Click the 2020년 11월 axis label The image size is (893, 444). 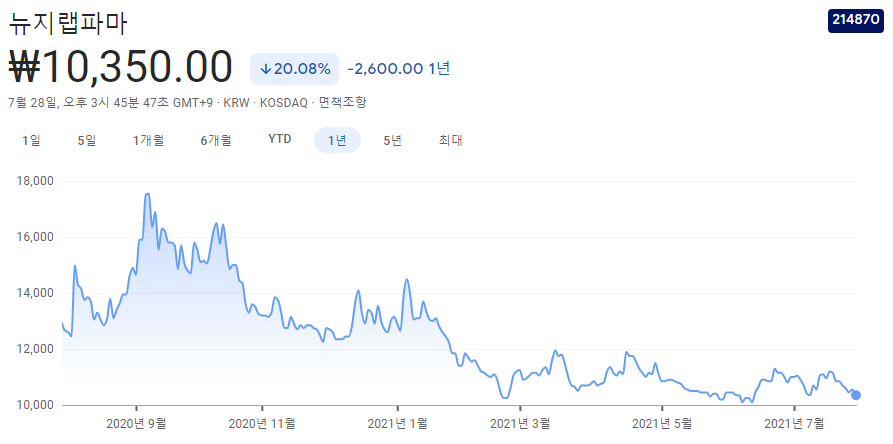tap(262, 423)
